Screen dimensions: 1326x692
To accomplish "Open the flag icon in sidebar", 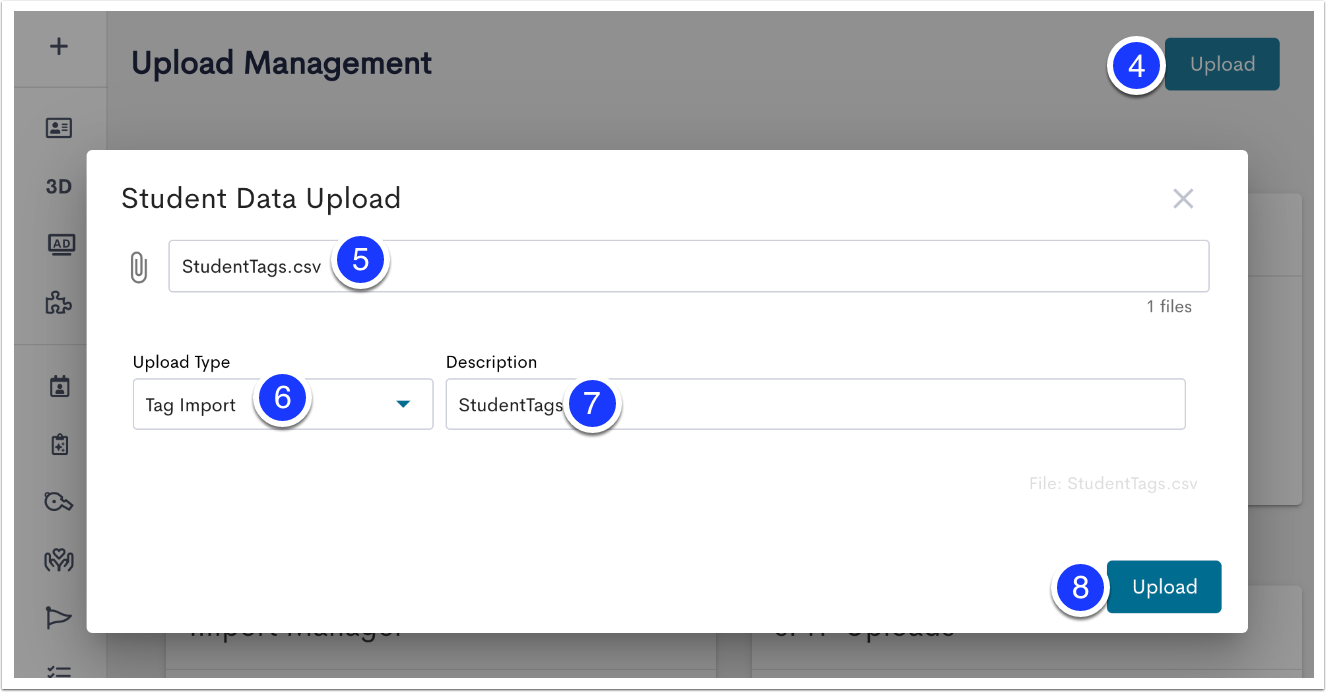I will tap(59, 618).
